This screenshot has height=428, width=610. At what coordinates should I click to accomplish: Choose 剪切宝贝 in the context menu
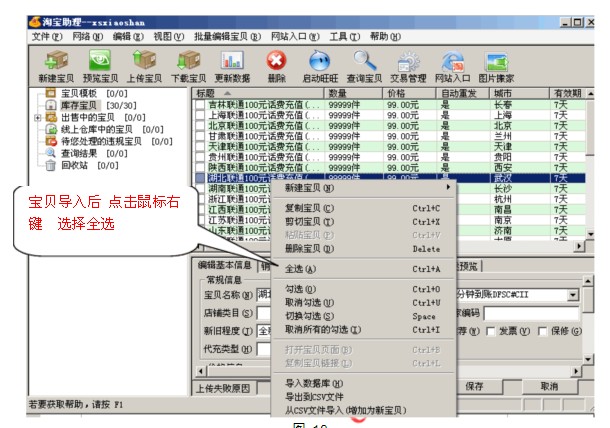pos(364,222)
